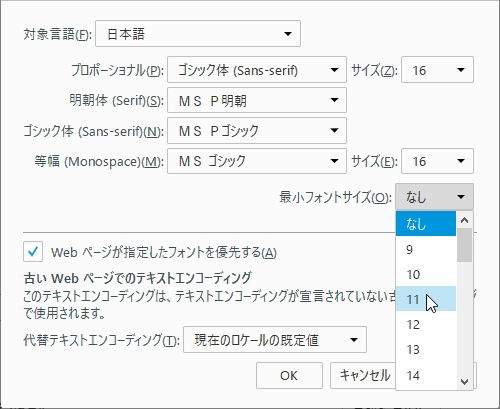Click the キャンセル button

[363, 376]
